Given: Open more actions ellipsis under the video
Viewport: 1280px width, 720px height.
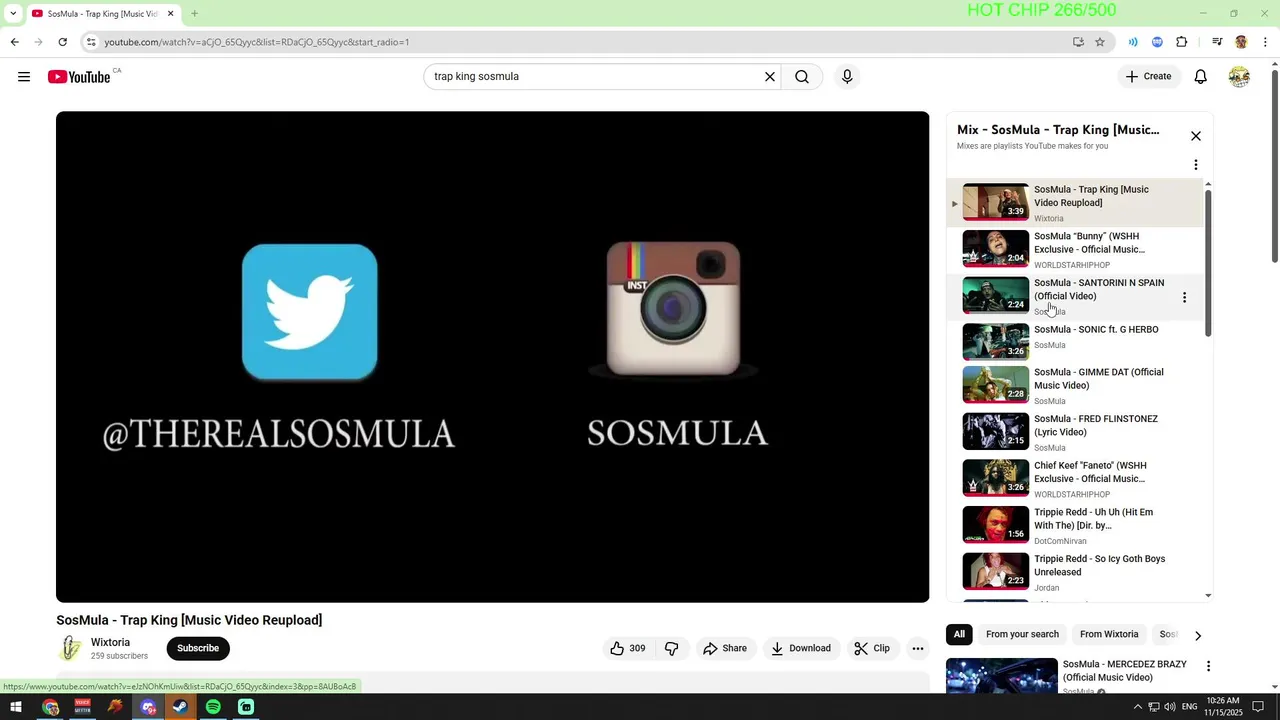Looking at the screenshot, I should click(x=918, y=648).
